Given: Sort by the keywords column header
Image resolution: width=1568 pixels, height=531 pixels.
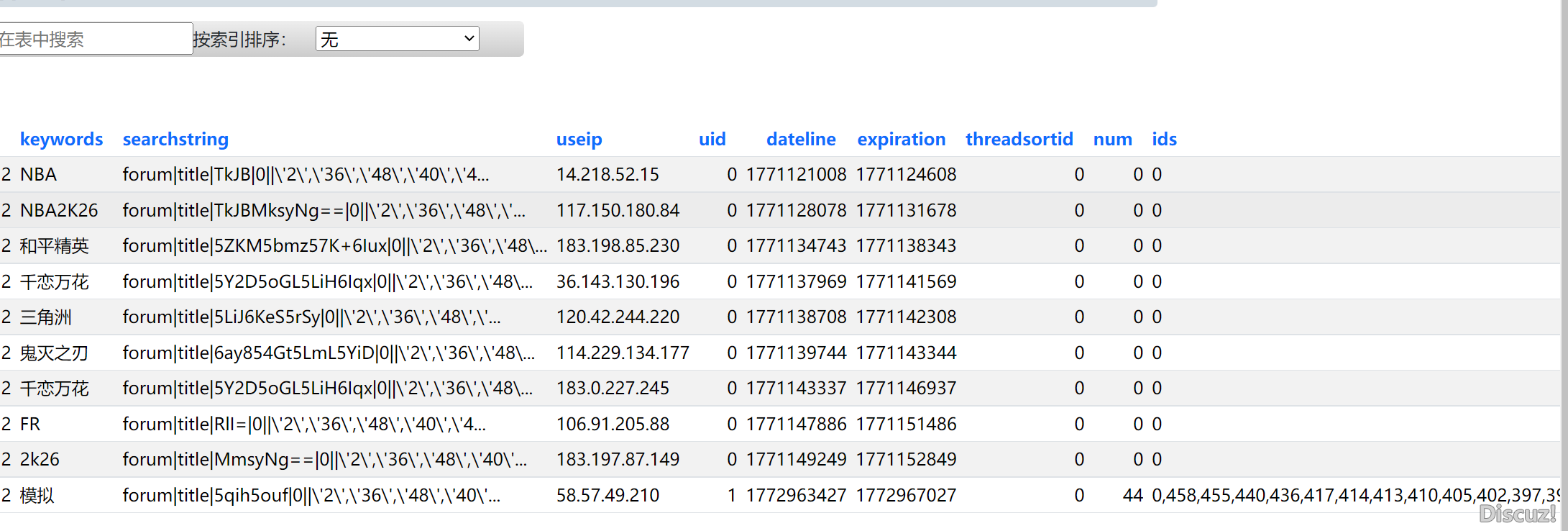Looking at the screenshot, I should tap(61, 139).
